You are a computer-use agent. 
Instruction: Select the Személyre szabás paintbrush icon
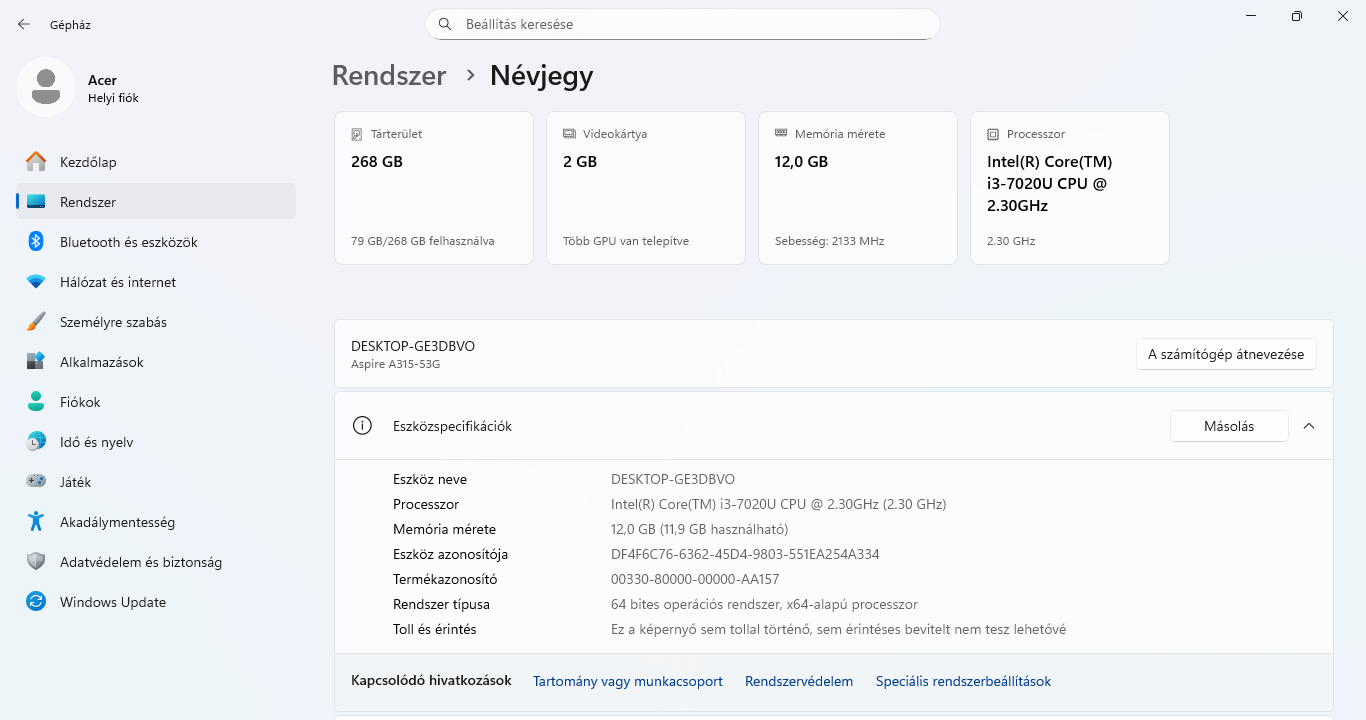click(x=36, y=322)
